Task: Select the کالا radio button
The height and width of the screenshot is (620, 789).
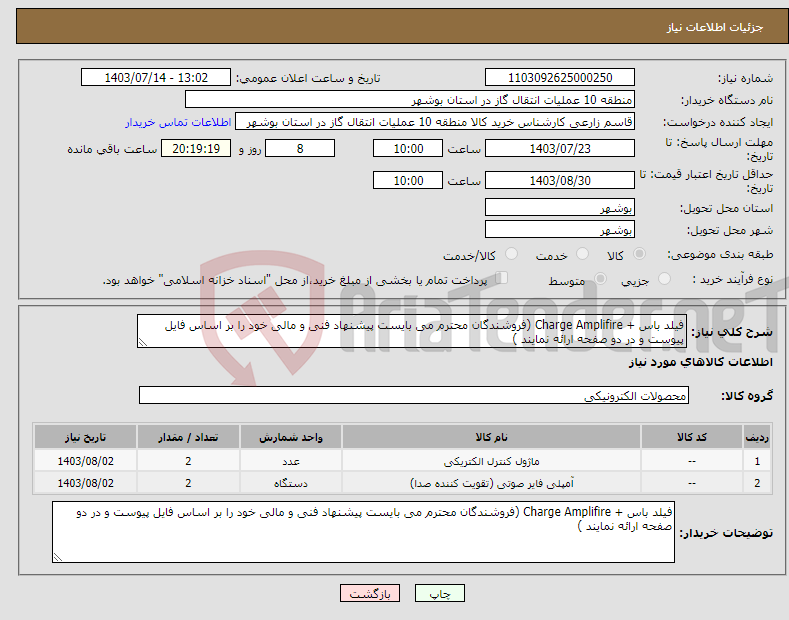Action: pyautogui.click(x=639, y=254)
